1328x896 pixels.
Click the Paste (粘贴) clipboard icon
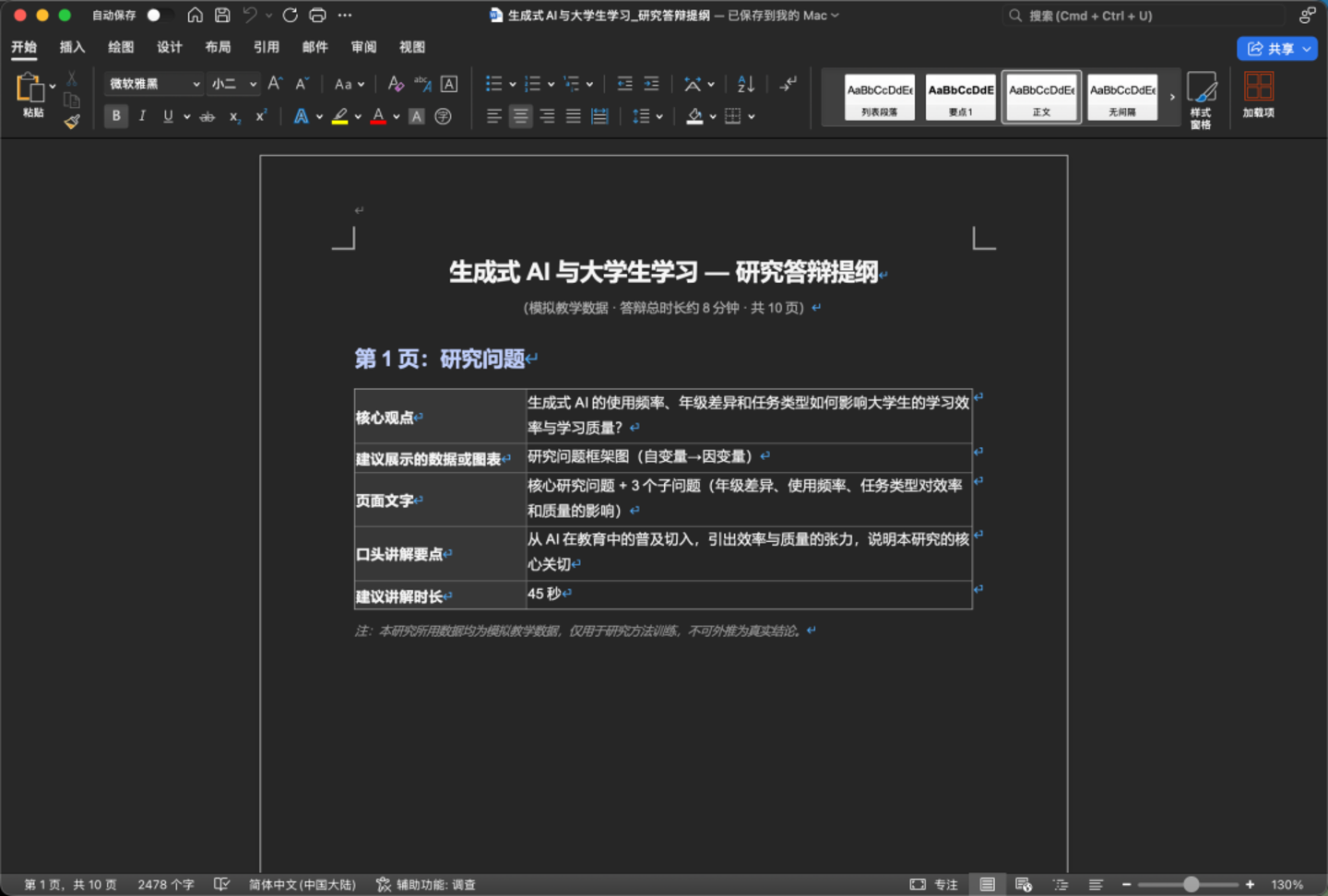(x=30, y=88)
